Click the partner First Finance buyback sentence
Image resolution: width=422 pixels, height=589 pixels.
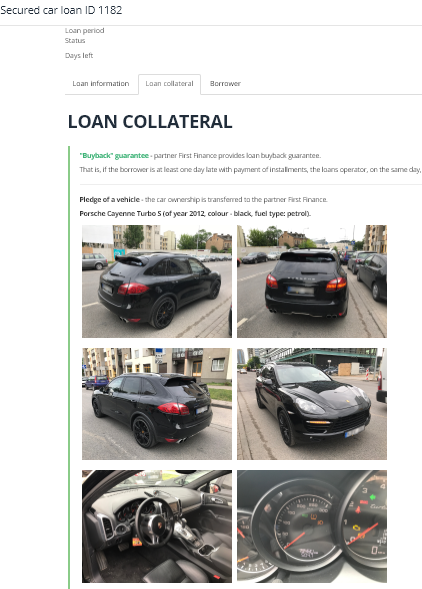(x=237, y=156)
